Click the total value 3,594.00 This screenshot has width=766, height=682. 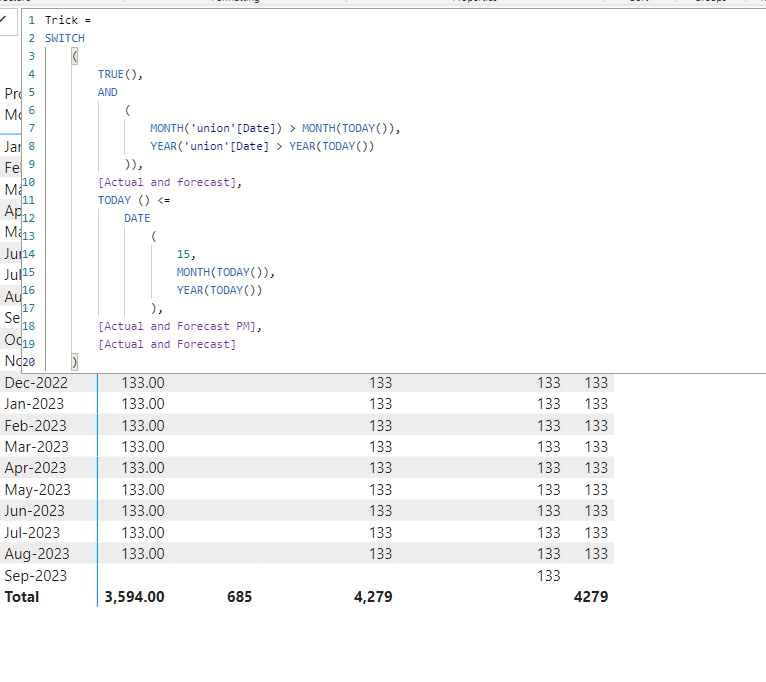(x=134, y=597)
